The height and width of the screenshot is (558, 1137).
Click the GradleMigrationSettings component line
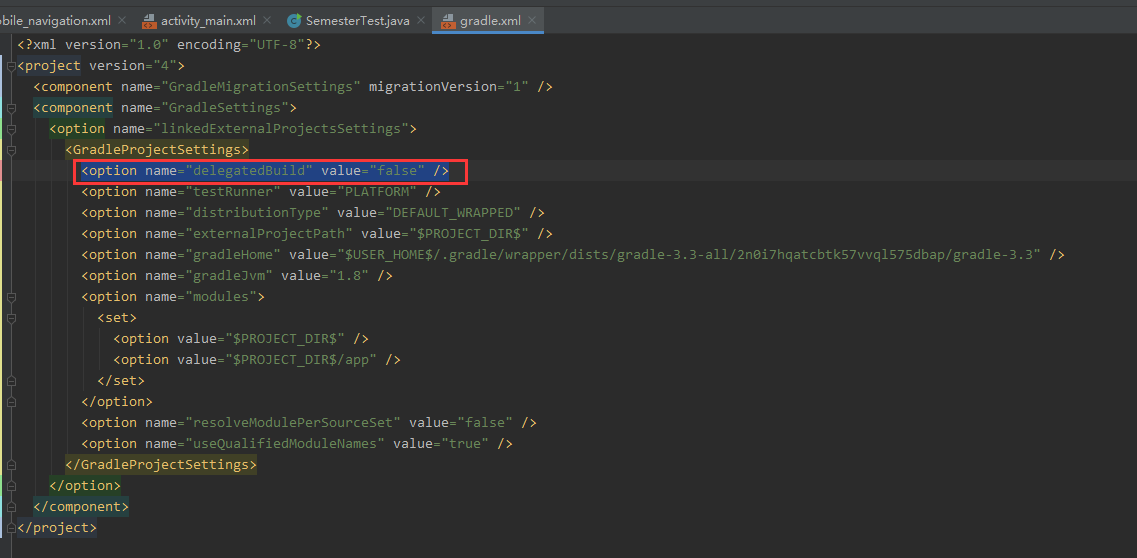click(x=293, y=87)
